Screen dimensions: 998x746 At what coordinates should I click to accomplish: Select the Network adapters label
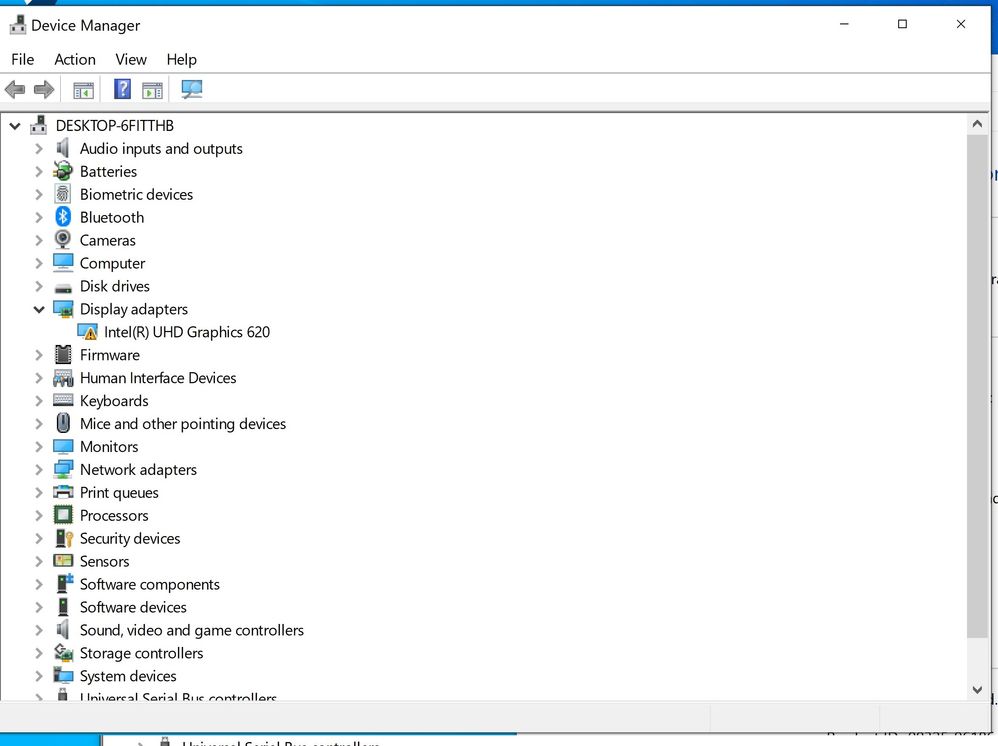click(138, 469)
